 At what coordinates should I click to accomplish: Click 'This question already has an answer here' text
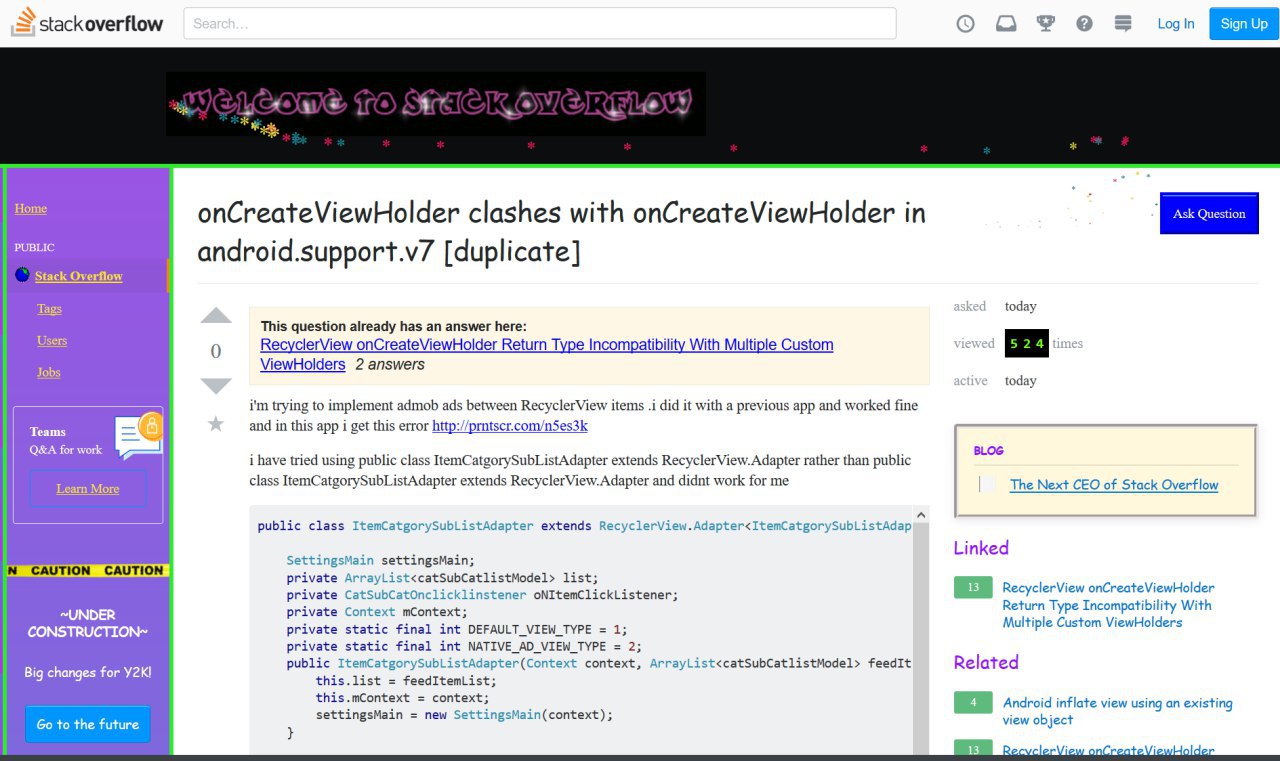pyautogui.click(x=394, y=326)
